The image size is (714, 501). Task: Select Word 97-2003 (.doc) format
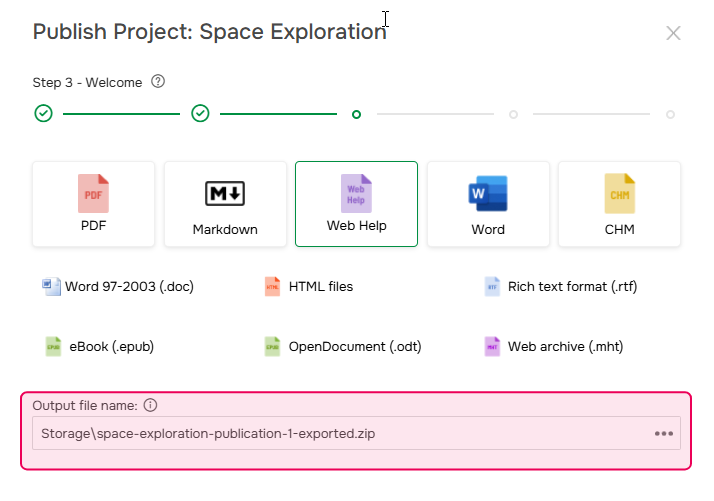click(x=118, y=286)
